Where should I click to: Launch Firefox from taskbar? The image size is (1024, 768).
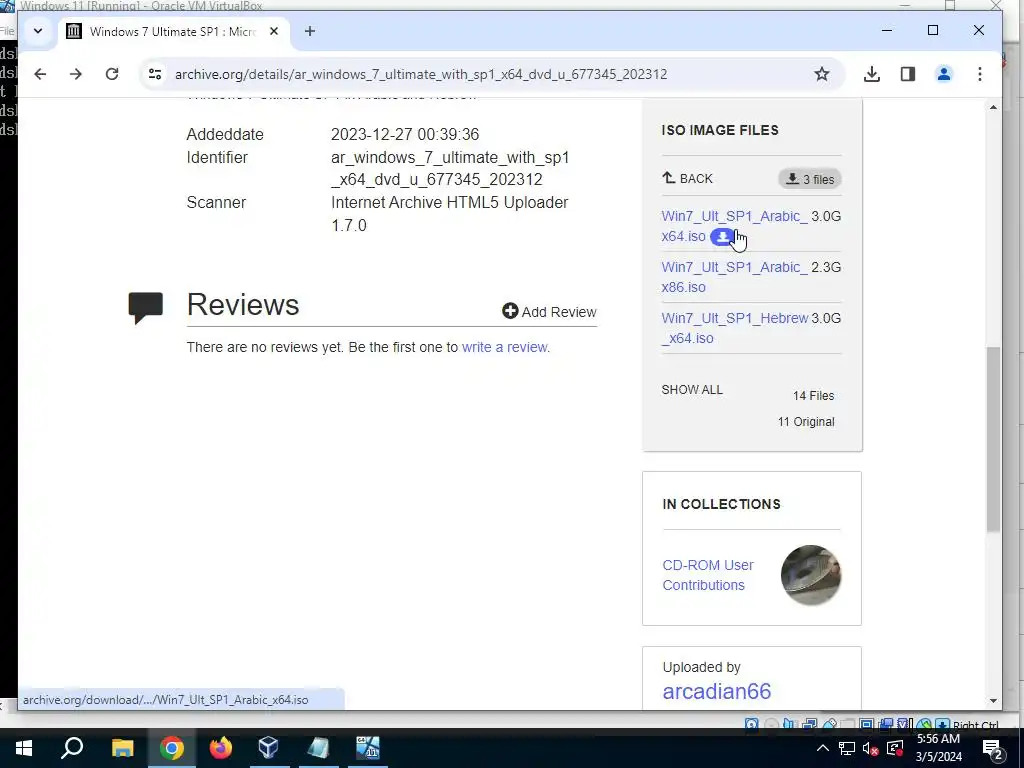221,748
